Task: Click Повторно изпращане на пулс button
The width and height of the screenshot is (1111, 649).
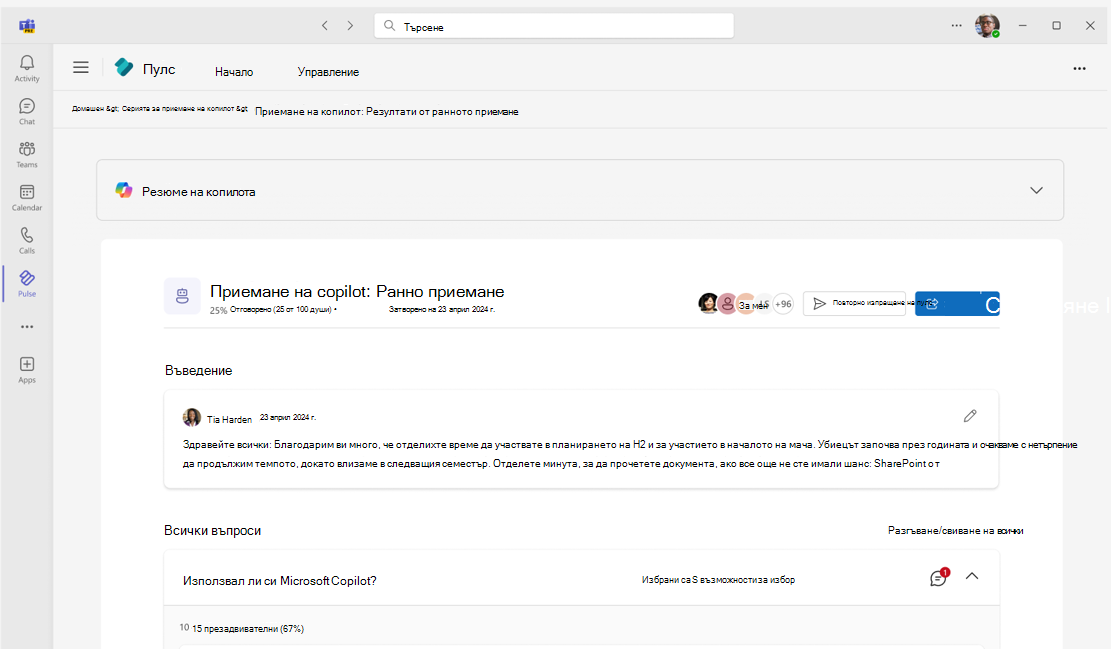Action: [x=855, y=303]
